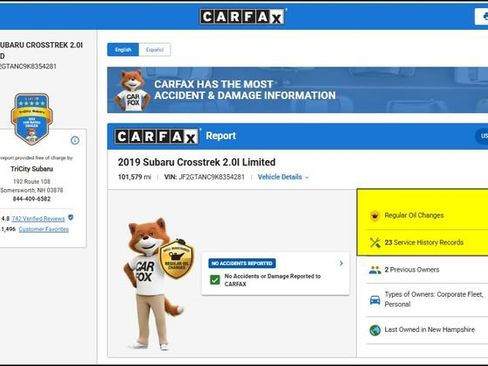Click the 2019 Subaru Crosstrek 2.0I Limited title

[197, 162]
